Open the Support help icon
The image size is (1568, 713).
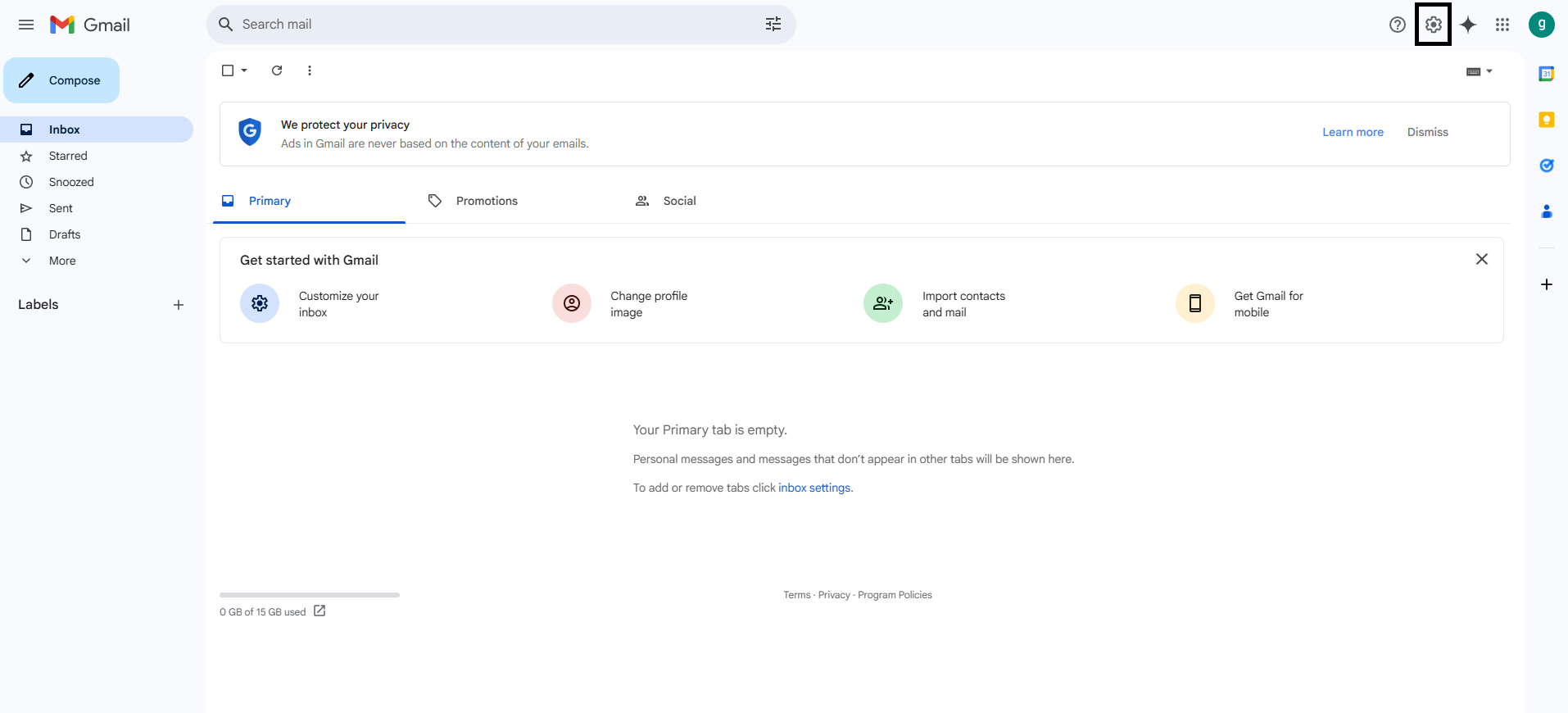1398,25
